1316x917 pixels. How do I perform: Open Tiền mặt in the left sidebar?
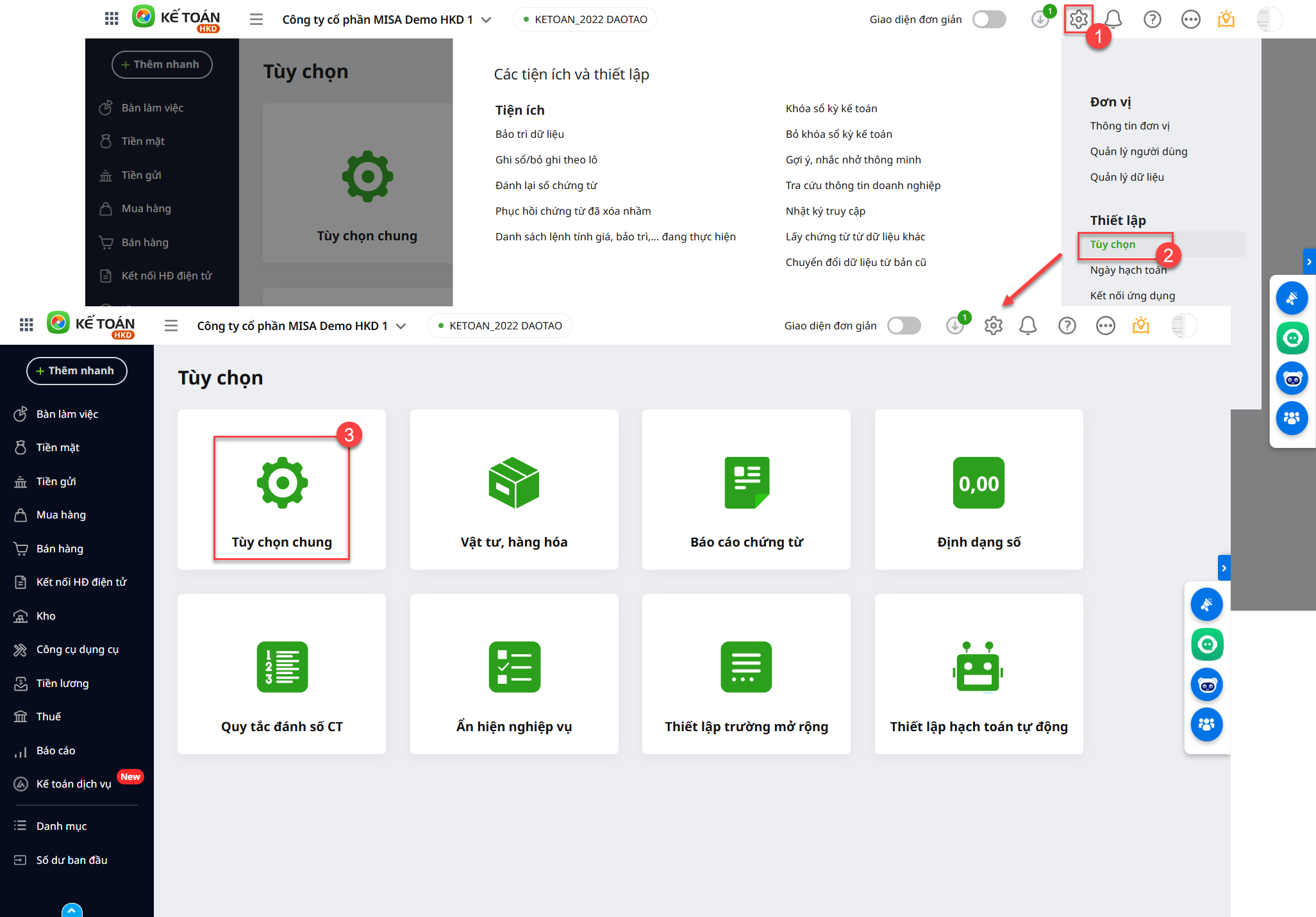(58, 447)
